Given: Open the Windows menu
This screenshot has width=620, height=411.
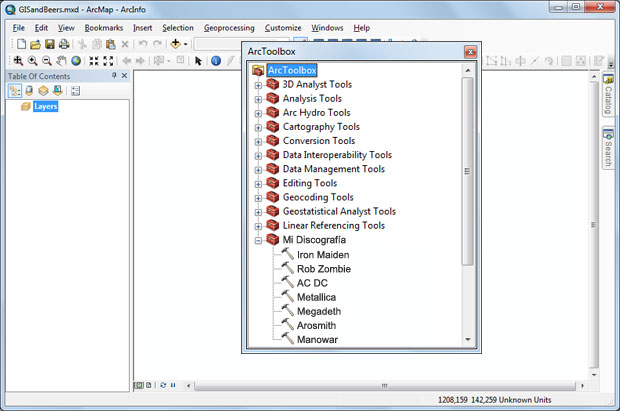Looking at the screenshot, I should 327,28.
